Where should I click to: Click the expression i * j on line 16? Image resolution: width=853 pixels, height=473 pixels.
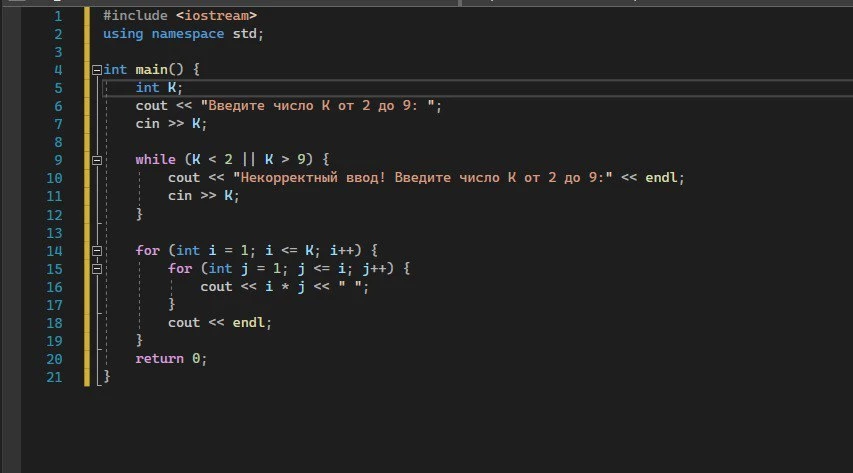coord(285,286)
